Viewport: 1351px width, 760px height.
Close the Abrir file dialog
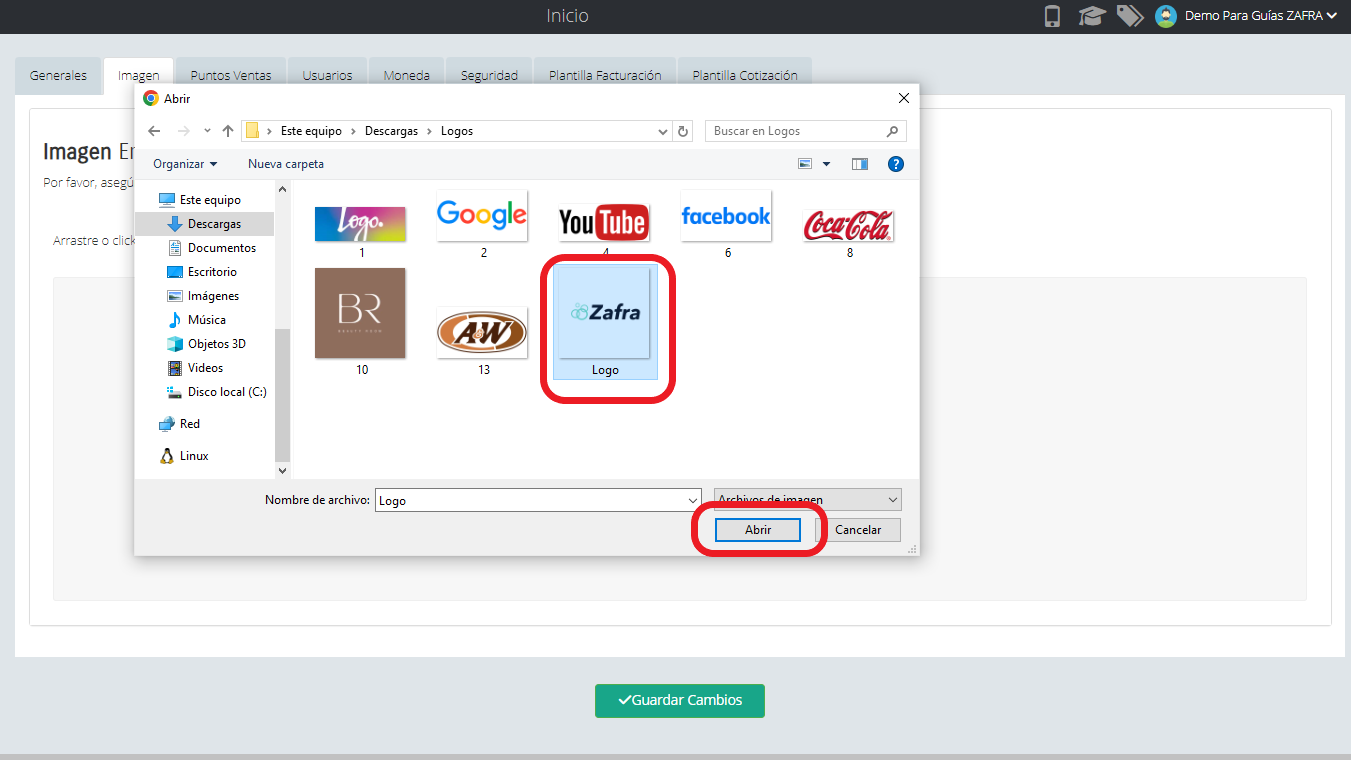(x=903, y=98)
